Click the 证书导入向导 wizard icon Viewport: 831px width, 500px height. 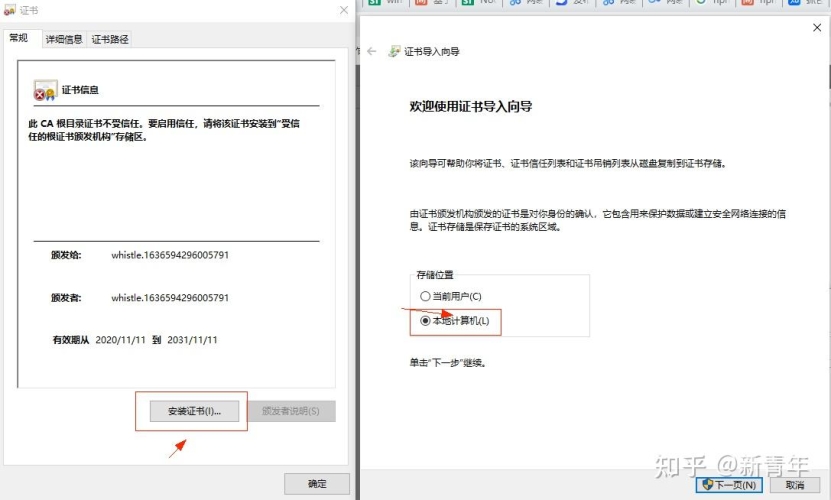point(394,51)
